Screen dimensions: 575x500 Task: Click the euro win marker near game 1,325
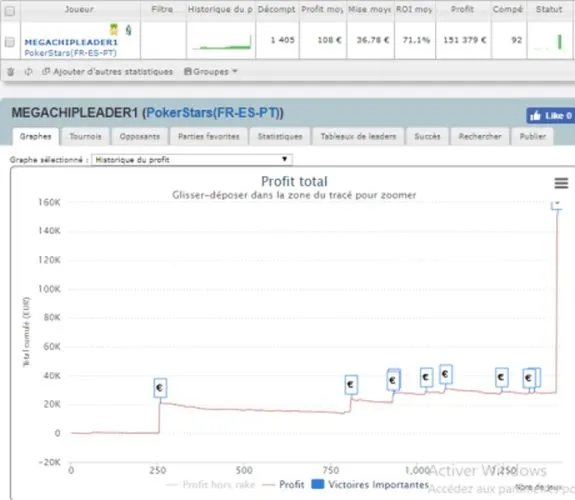coord(529,378)
